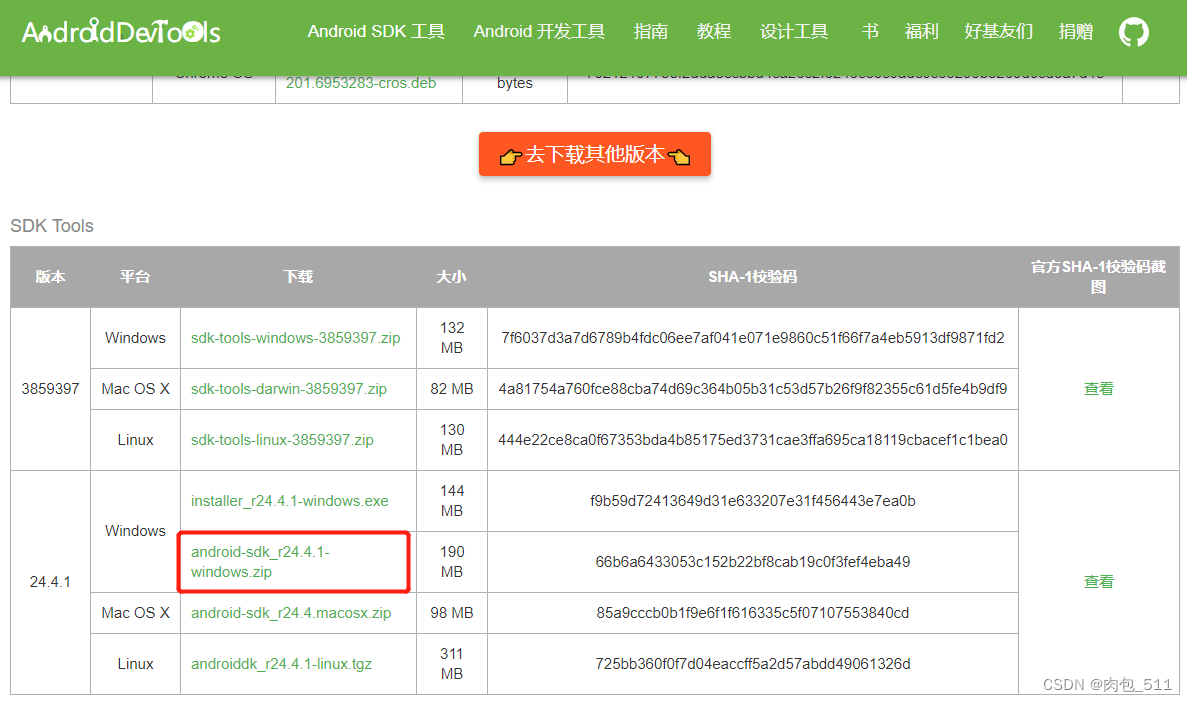The image size is (1187, 702).
Task: Select the 3859397 version cell
Action: [50, 388]
